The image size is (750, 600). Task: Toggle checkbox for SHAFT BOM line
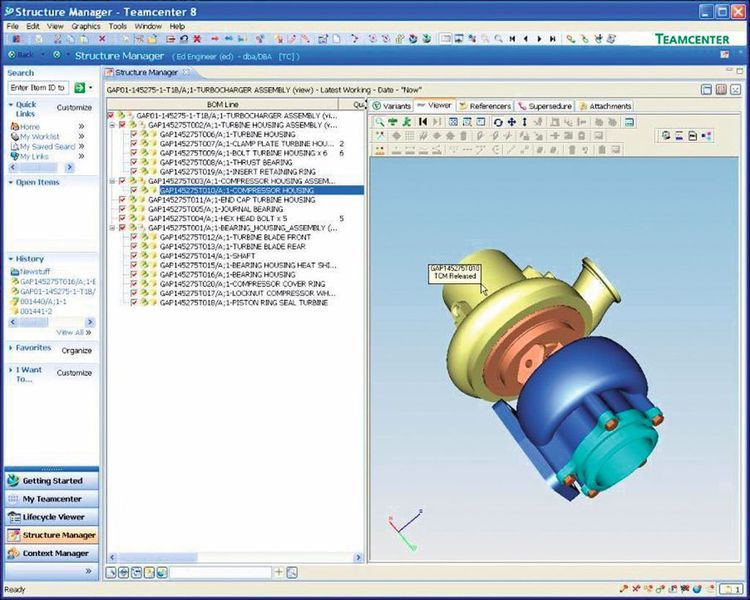(x=134, y=255)
